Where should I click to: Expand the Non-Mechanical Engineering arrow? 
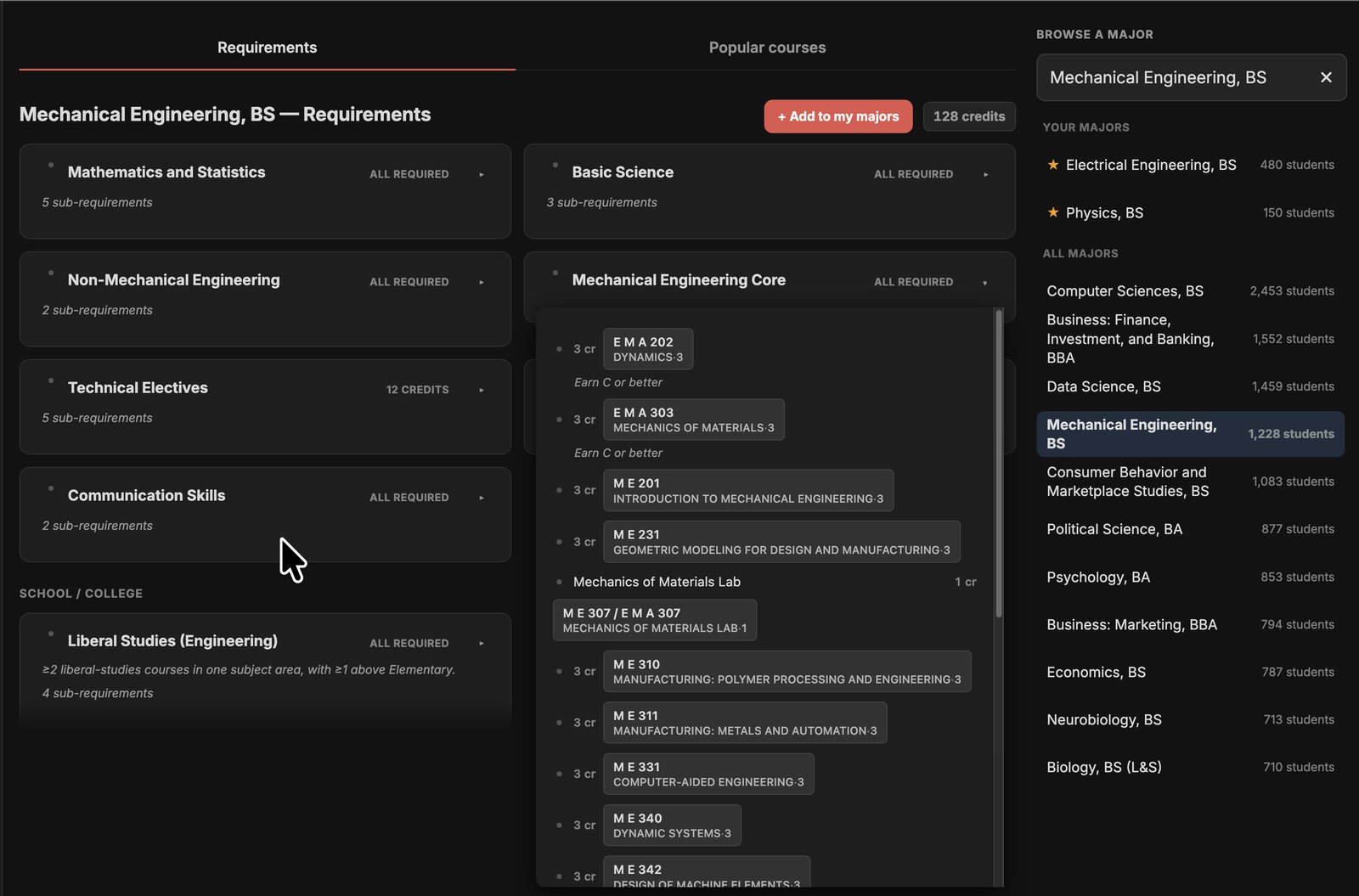pos(482,282)
